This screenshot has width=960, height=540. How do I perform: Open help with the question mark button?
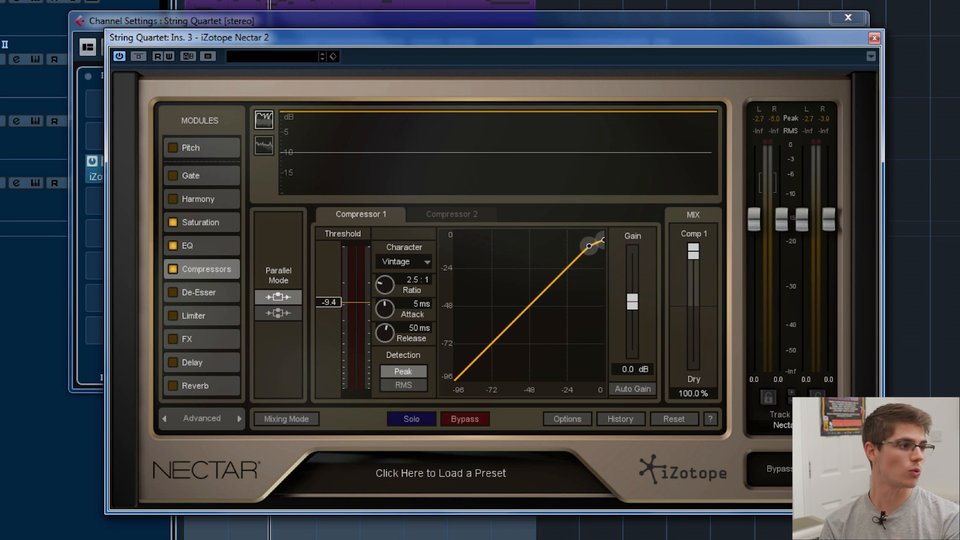click(710, 419)
